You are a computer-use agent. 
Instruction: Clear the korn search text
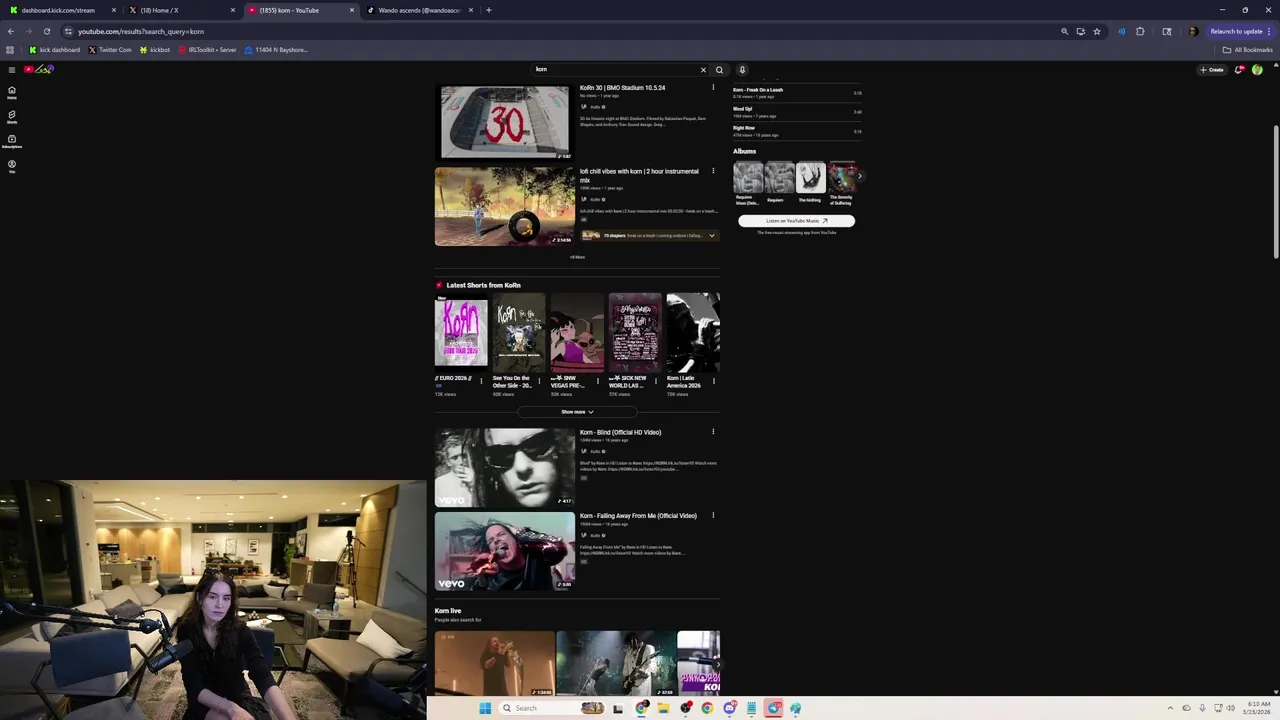coord(703,70)
